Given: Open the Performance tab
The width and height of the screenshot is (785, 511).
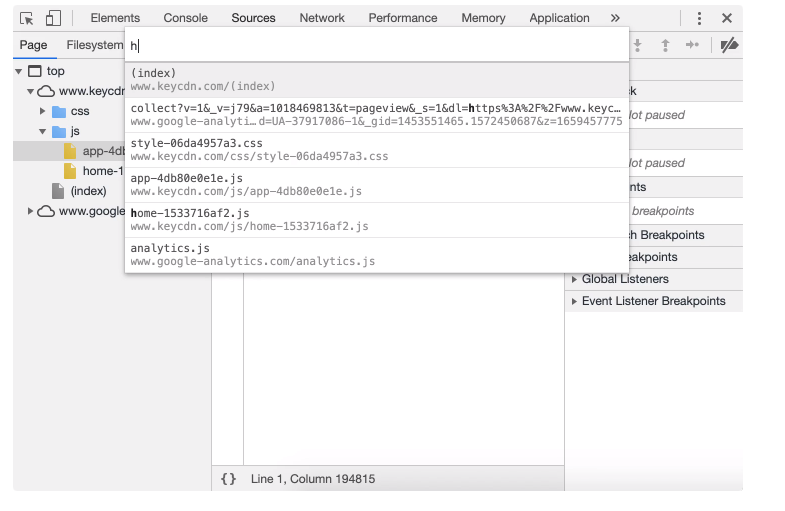Looking at the screenshot, I should [403, 18].
